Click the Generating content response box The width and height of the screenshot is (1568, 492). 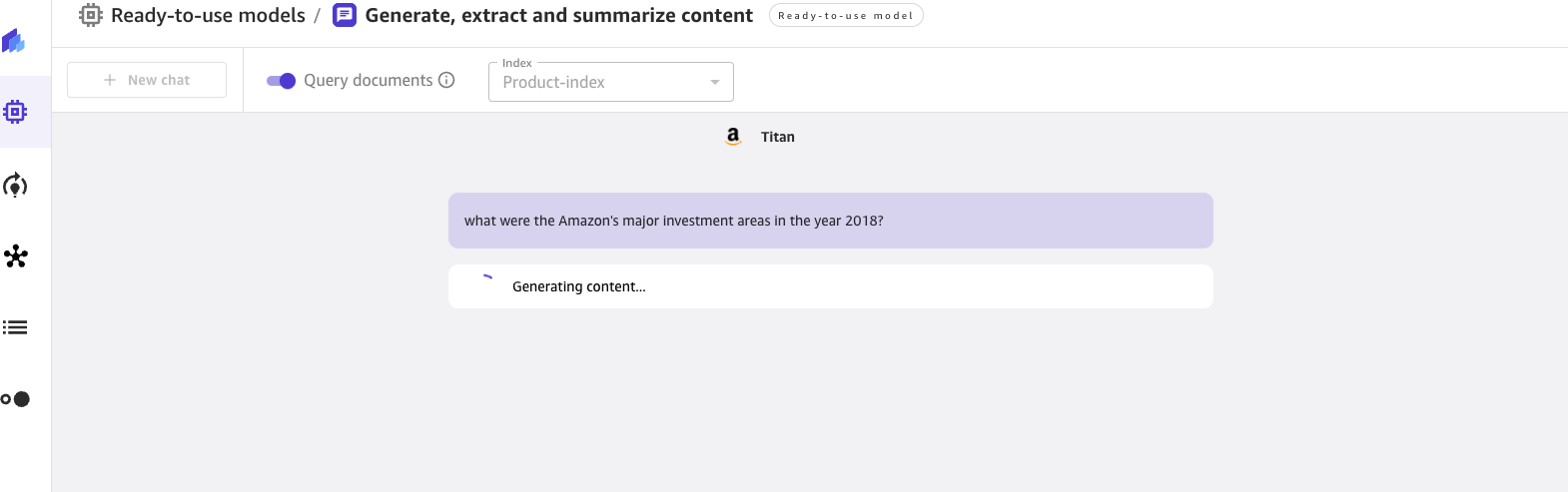[x=830, y=286]
